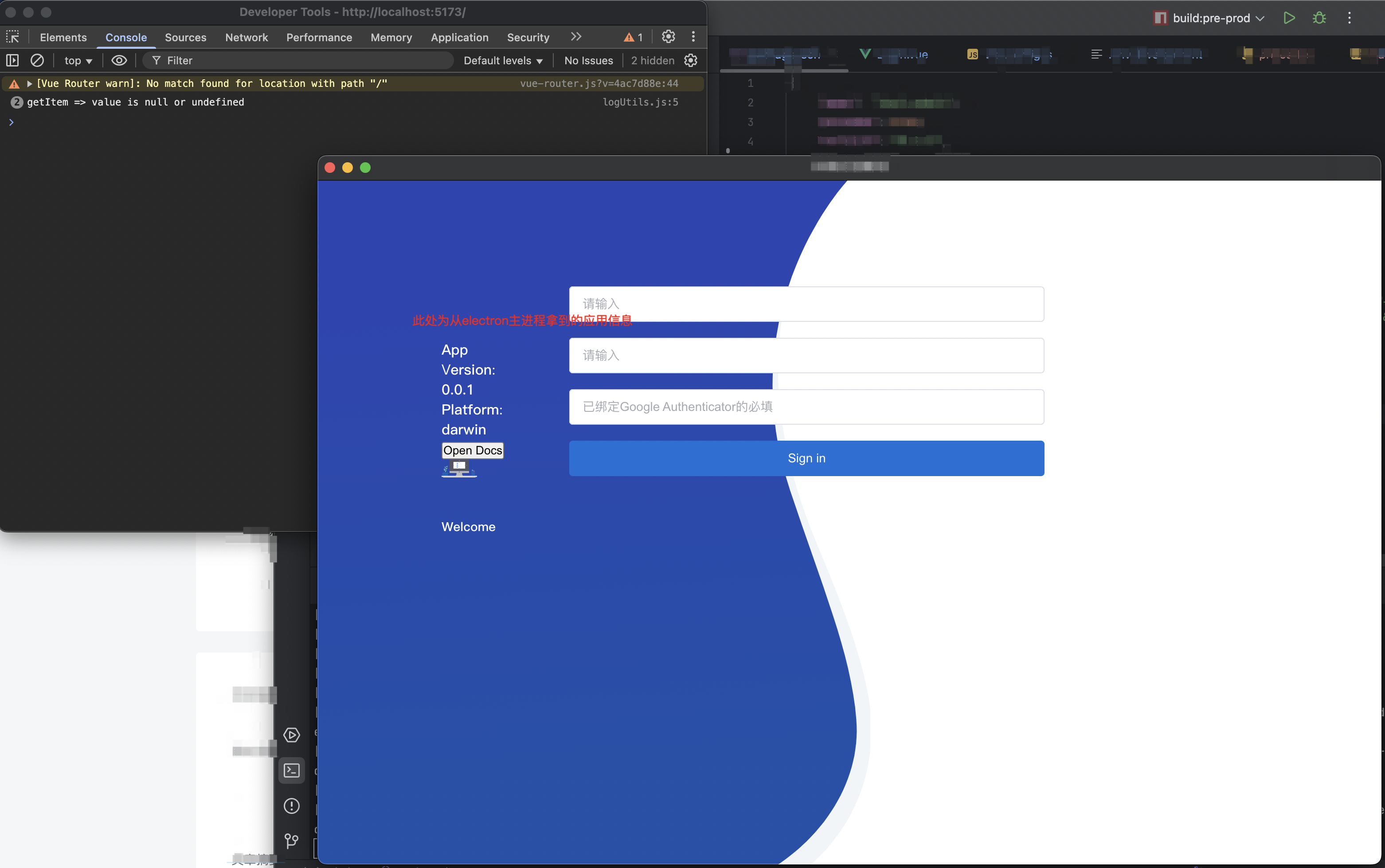Click the Google Authenticator code input field

[x=806, y=407]
